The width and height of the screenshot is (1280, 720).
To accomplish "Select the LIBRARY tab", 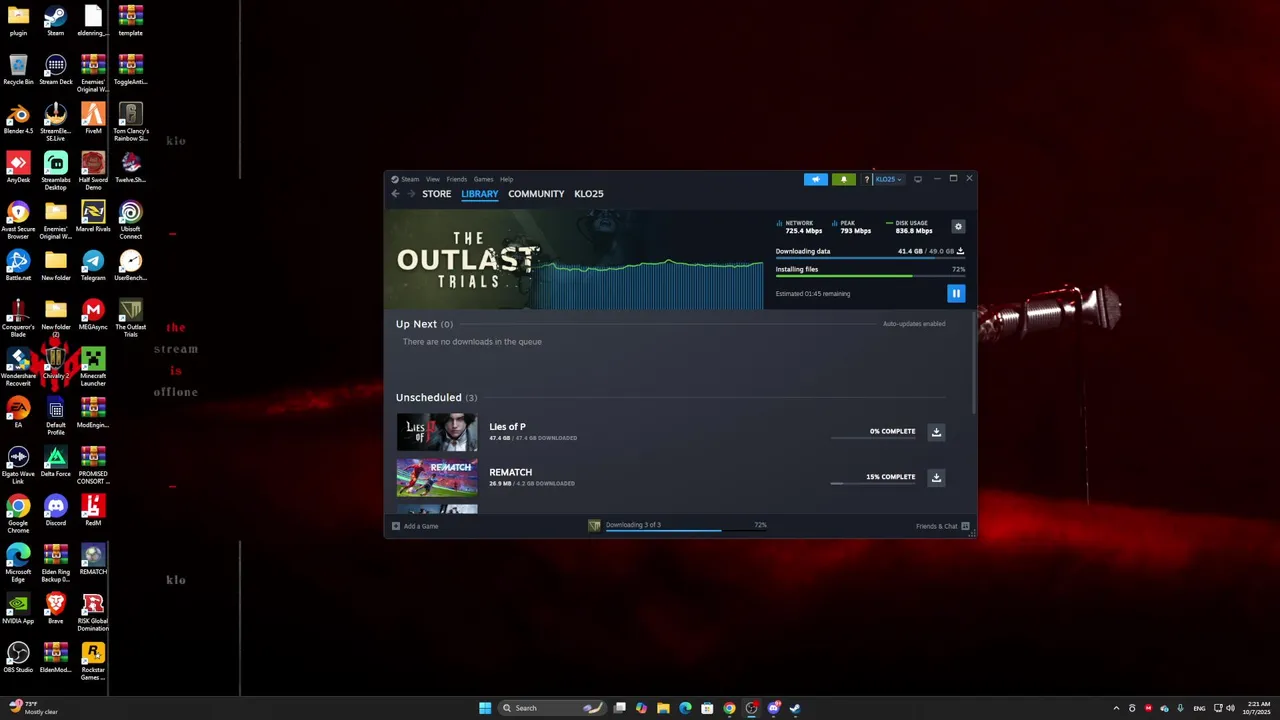I will [480, 194].
